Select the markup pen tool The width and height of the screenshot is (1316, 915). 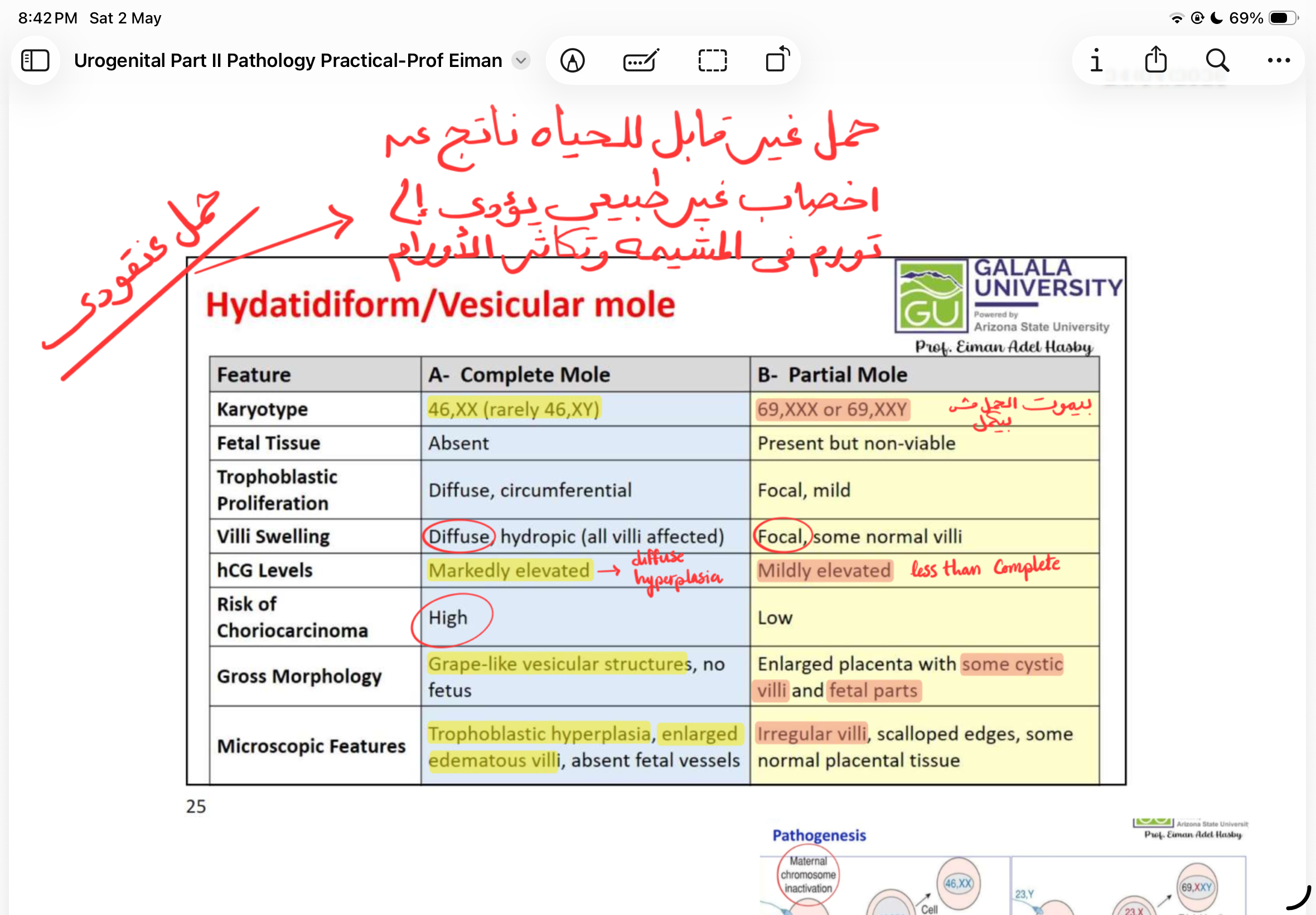(x=572, y=60)
